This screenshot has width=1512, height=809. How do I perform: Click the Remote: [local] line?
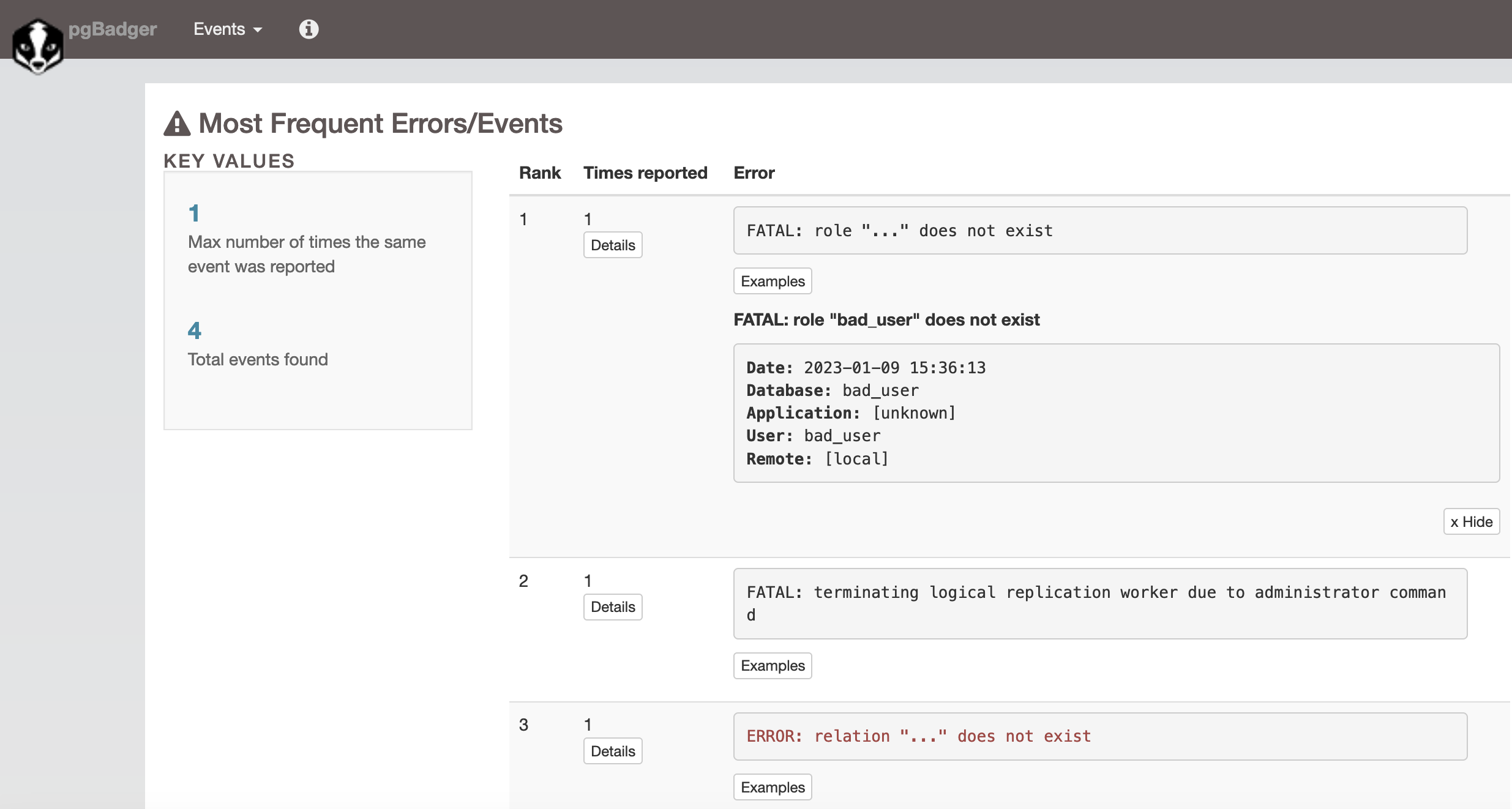pyautogui.click(x=817, y=459)
